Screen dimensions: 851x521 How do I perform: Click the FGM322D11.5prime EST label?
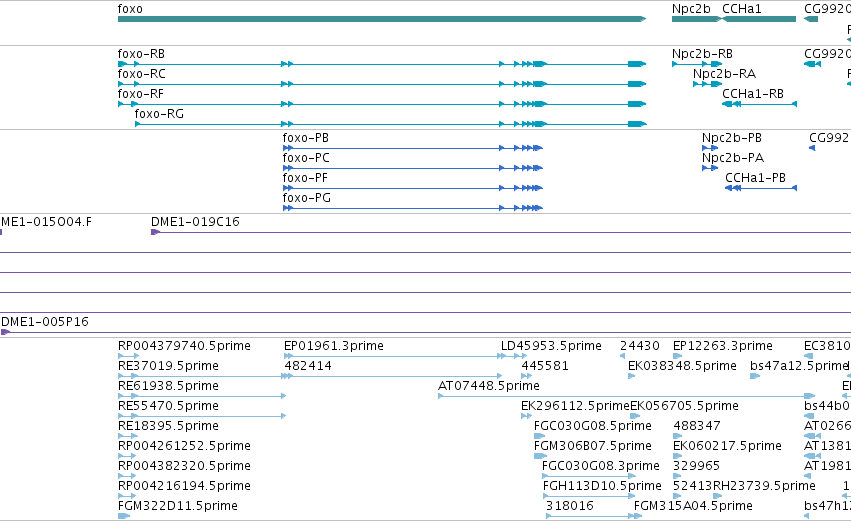click(177, 506)
